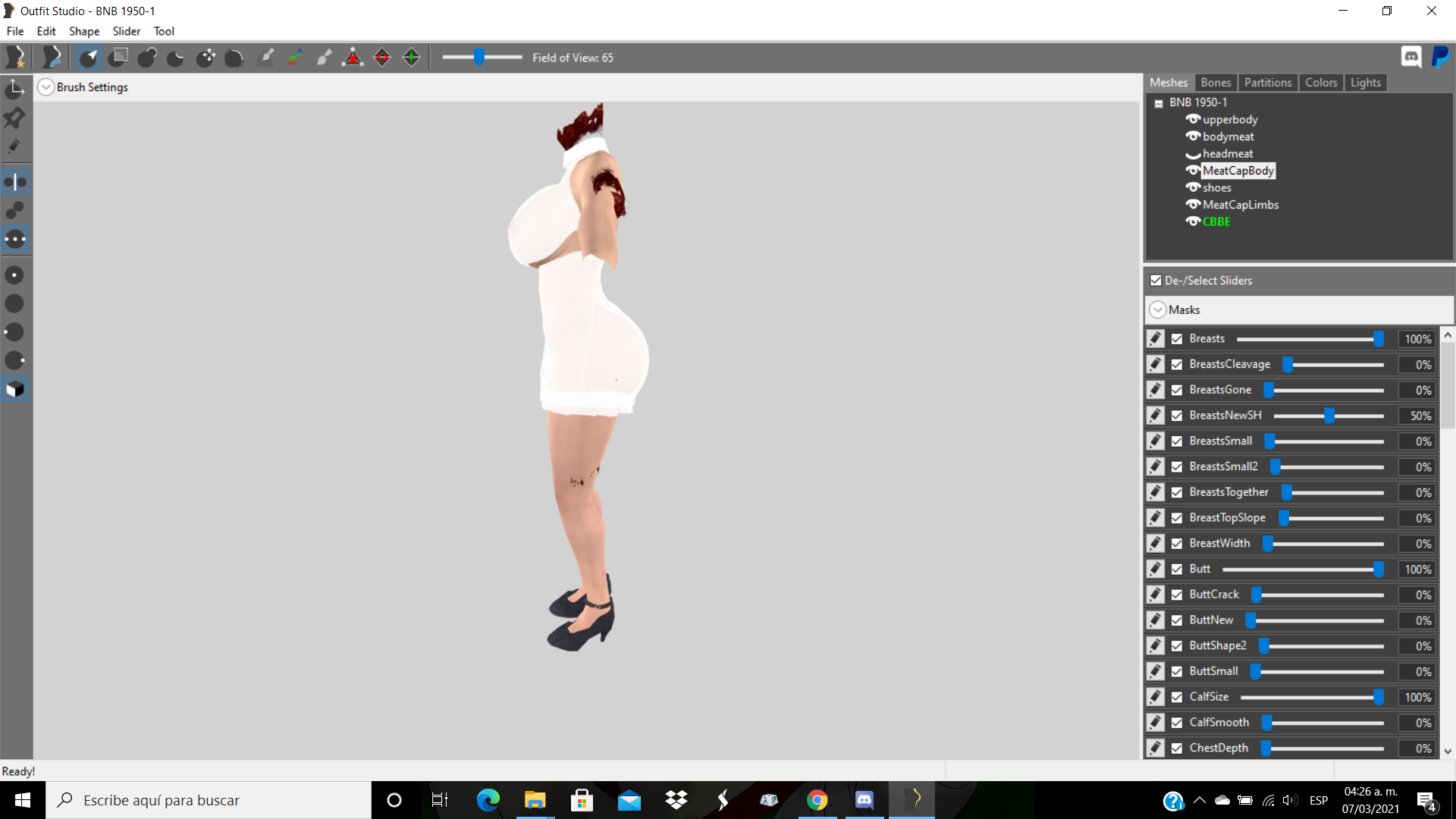1456x819 pixels.
Task: Switch camera to left view
Action: point(15,332)
